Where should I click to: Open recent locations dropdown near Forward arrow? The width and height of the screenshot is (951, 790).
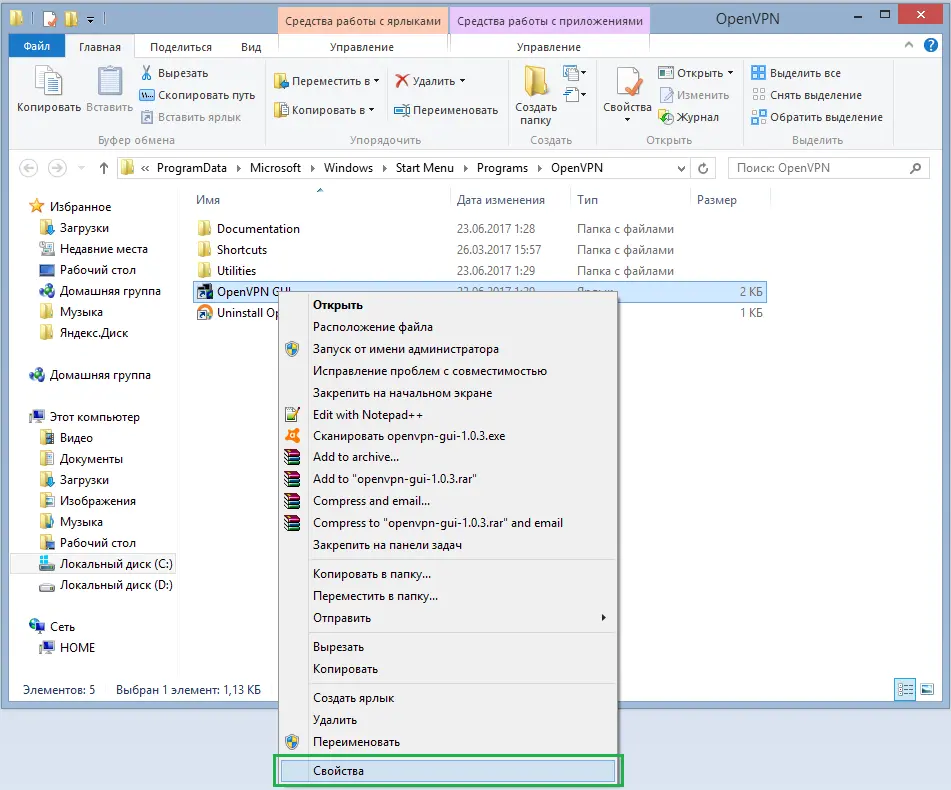click(81, 168)
